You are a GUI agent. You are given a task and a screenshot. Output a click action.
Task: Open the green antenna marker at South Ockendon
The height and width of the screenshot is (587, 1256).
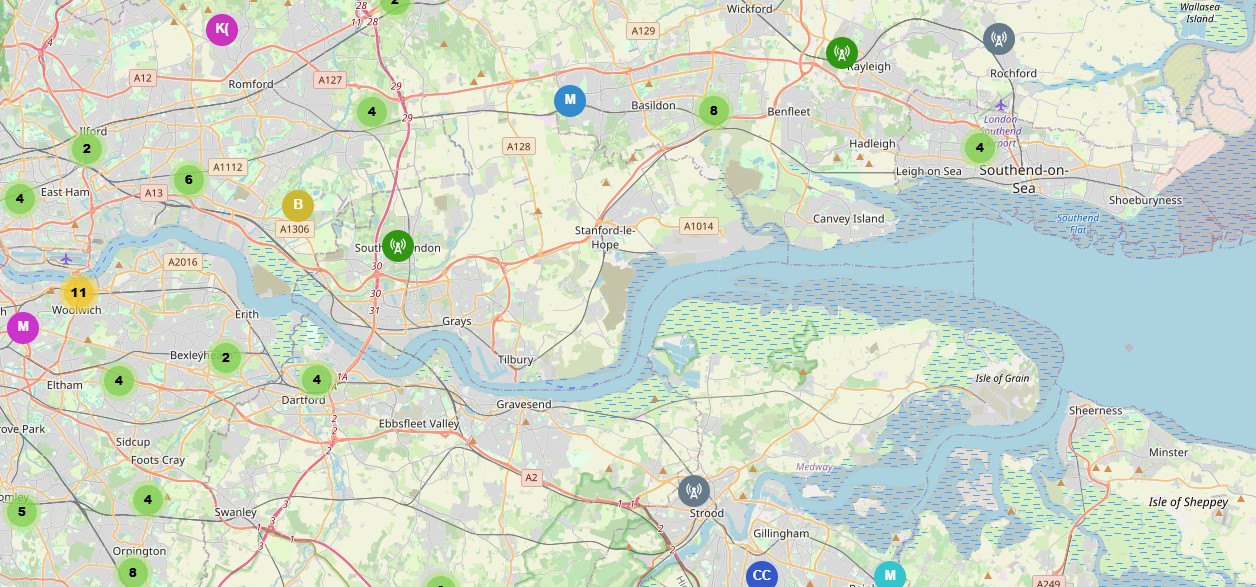(397, 246)
